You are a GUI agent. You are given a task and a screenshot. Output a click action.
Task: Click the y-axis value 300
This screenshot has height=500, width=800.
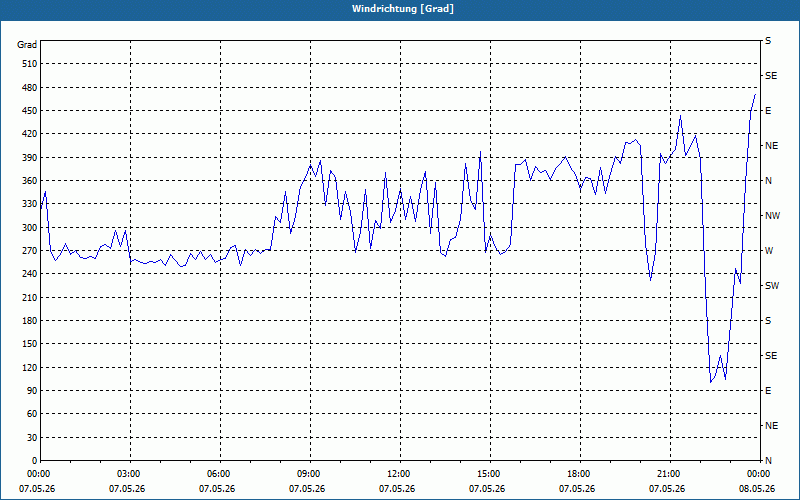30,228
